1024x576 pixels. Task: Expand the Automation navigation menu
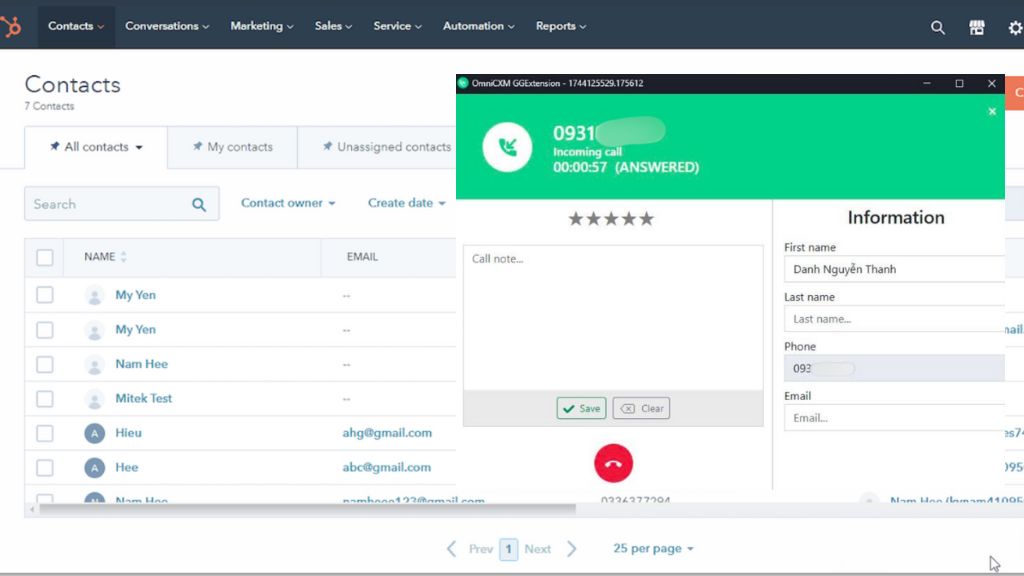tap(479, 26)
